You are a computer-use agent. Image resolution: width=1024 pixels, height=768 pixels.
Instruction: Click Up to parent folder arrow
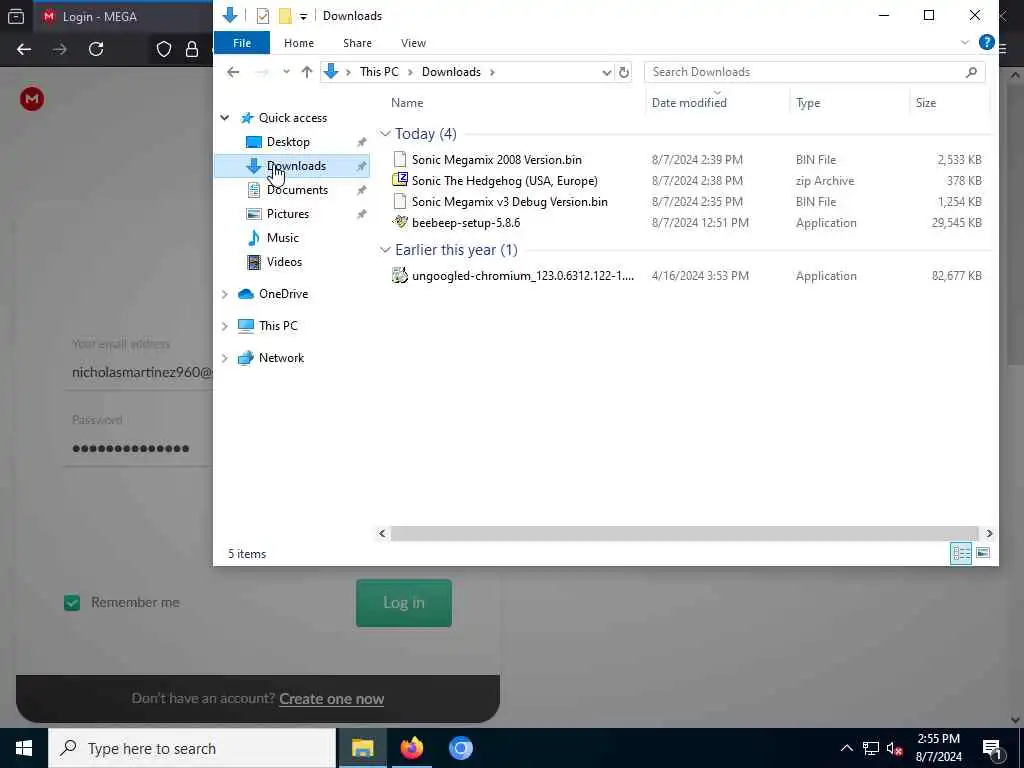[306, 72]
